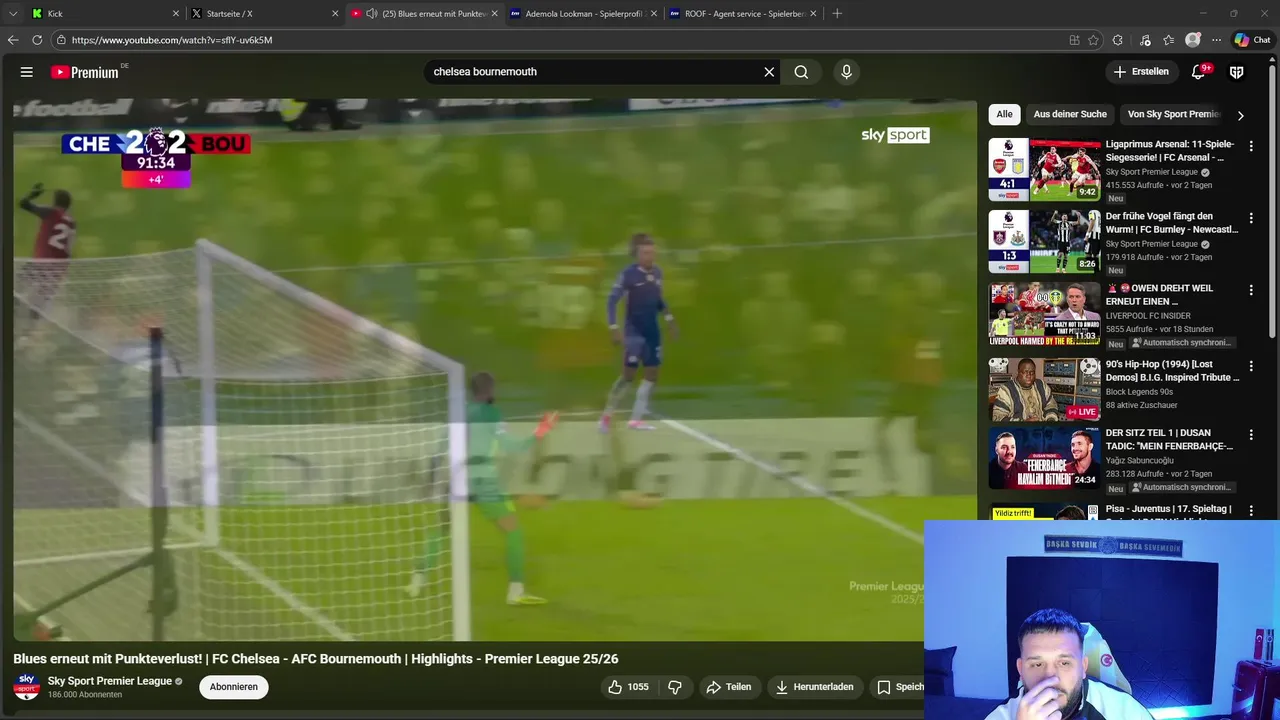Viewport: 1280px width, 720px height.
Task: Click the apps/split-screen icon in address bar
Action: tap(1074, 40)
